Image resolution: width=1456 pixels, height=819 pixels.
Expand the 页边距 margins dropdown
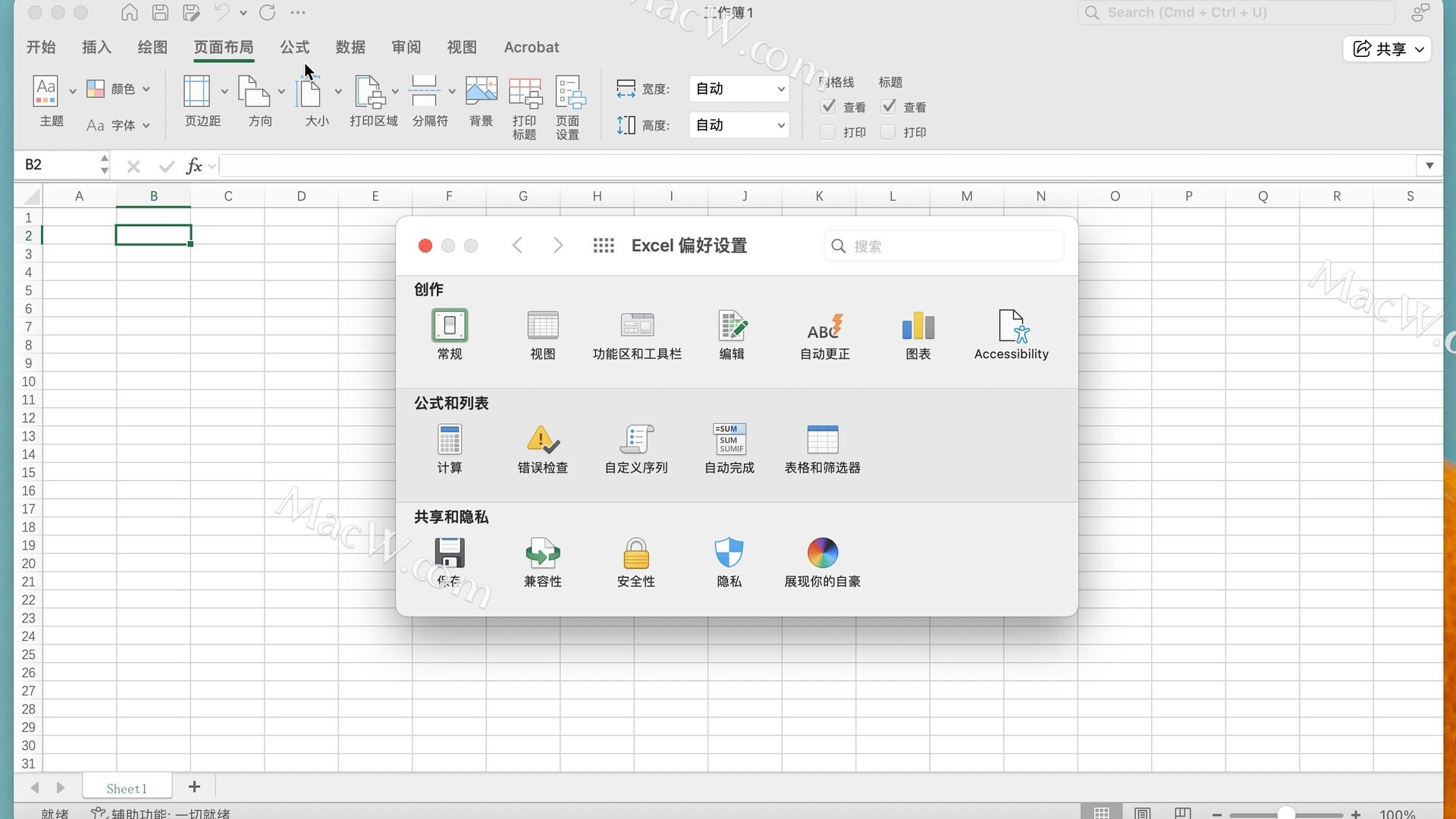point(224,91)
